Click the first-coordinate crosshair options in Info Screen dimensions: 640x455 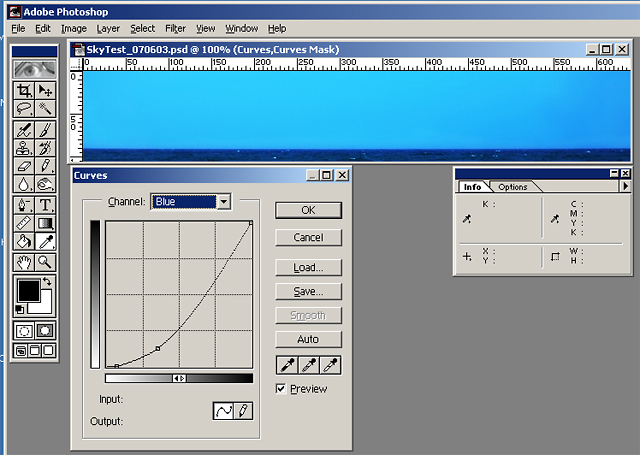click(467, 256)
